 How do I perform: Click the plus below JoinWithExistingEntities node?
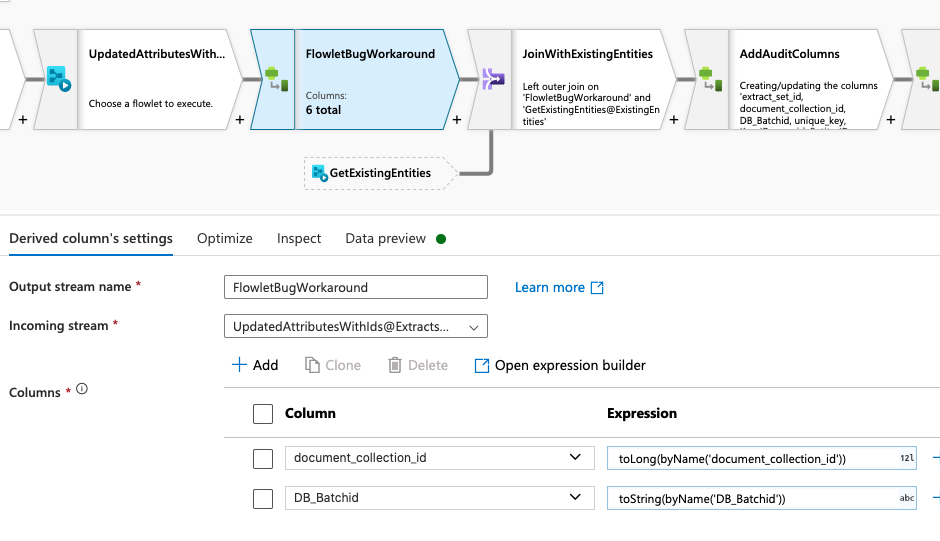coord(673,120)
